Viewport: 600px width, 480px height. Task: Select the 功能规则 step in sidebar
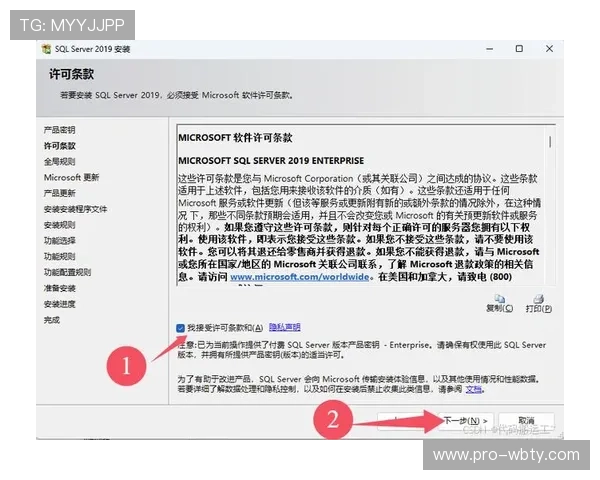[x=59, y=256]
